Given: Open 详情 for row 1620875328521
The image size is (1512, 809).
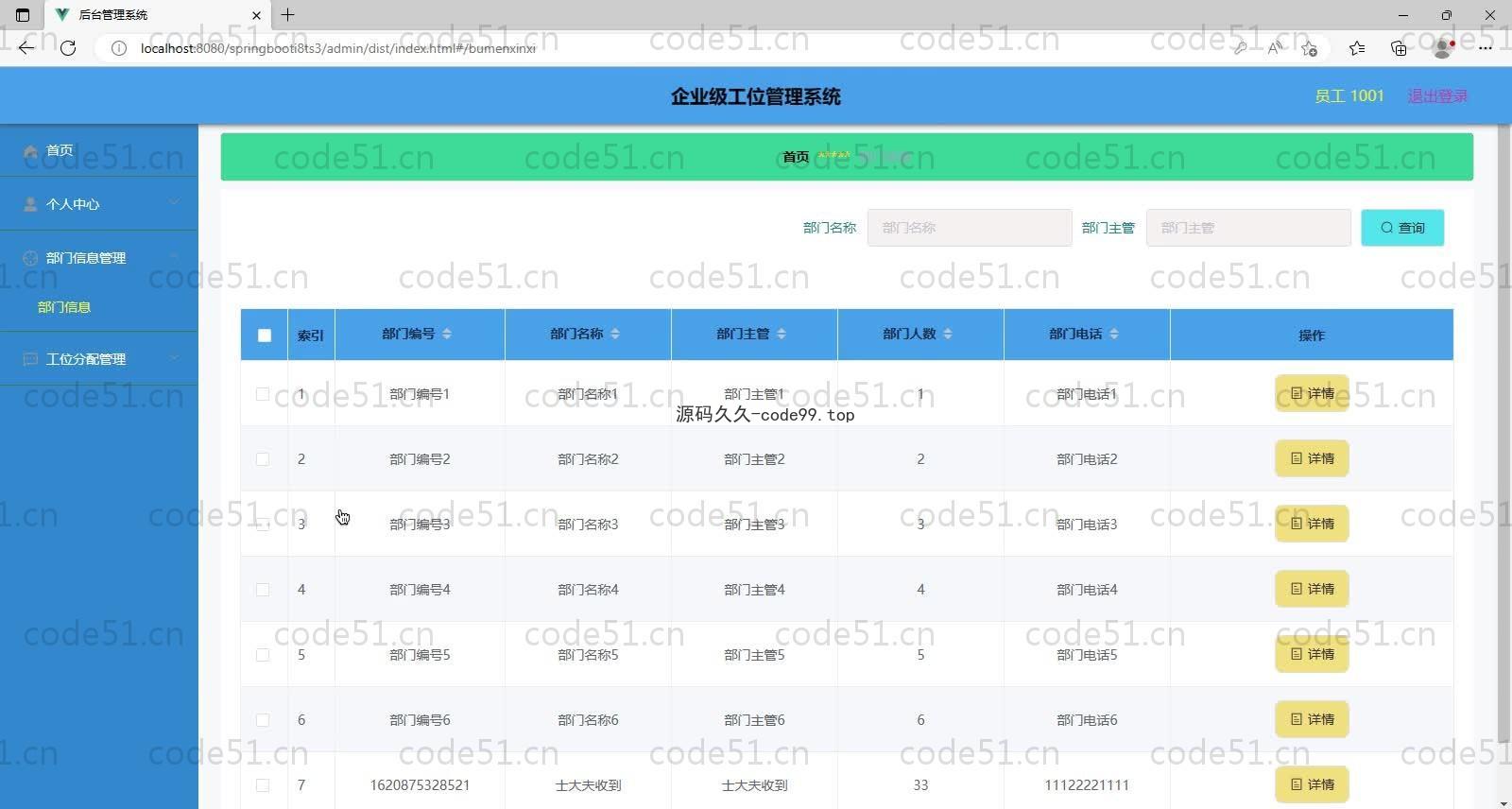Looking at the screenshot, I should [x=1312, y=784].
